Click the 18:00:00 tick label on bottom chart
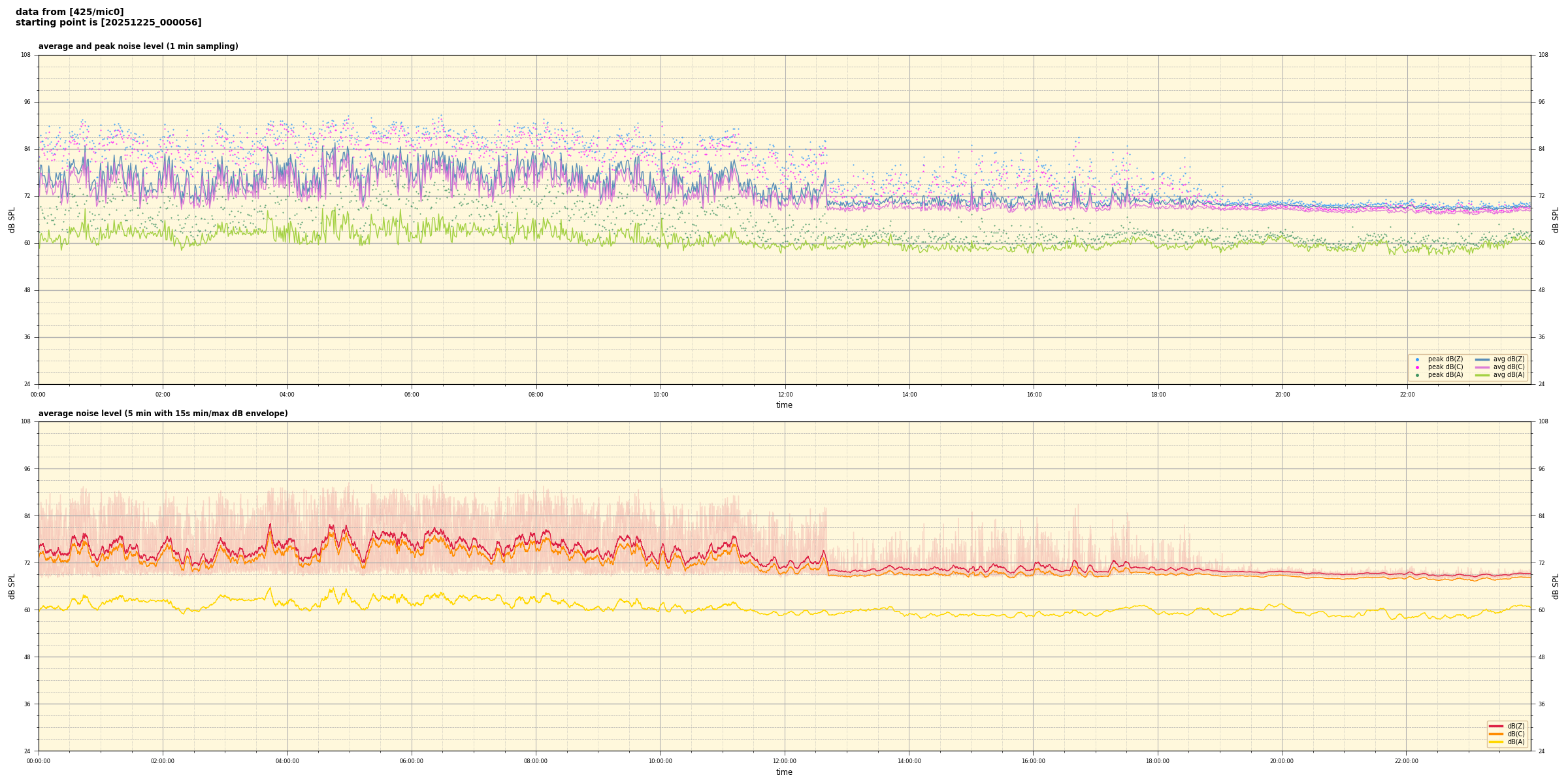Viewport: 1568px width, 784px height. [1158, 761]
